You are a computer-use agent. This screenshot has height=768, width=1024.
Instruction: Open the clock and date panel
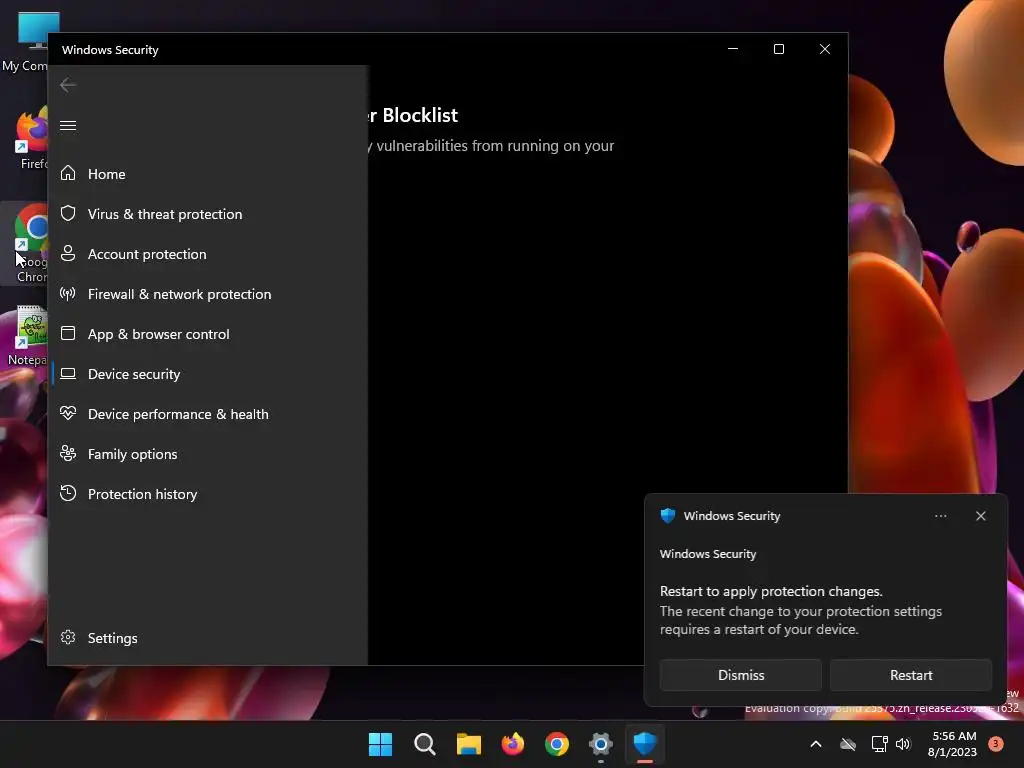coord(952,744)
